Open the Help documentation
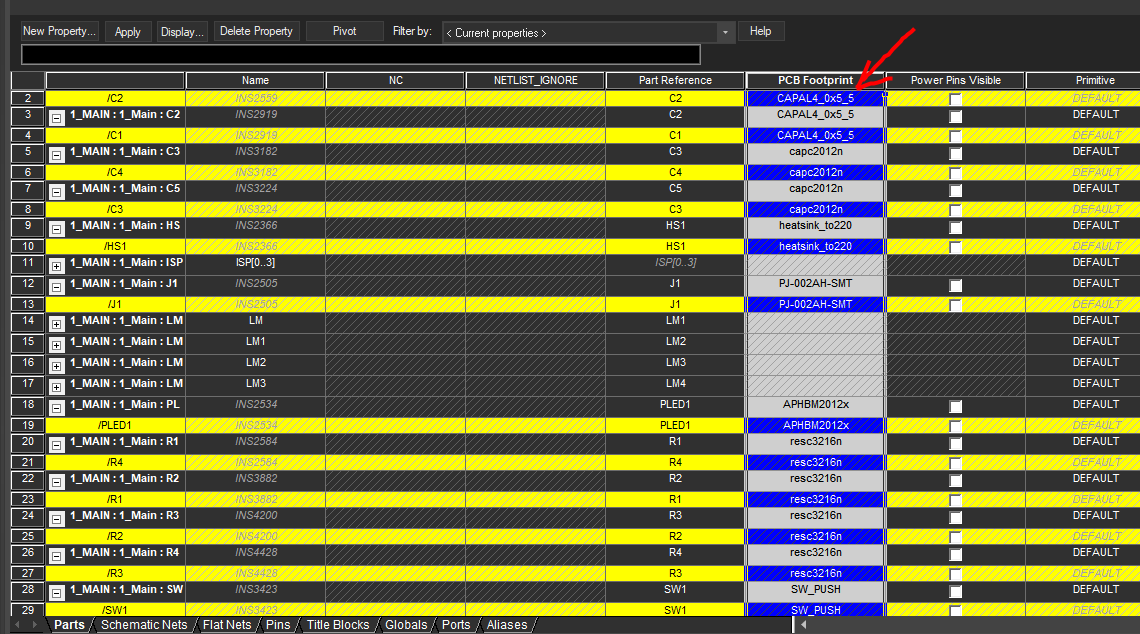The image size is (1140, 634). coord(760,31)
